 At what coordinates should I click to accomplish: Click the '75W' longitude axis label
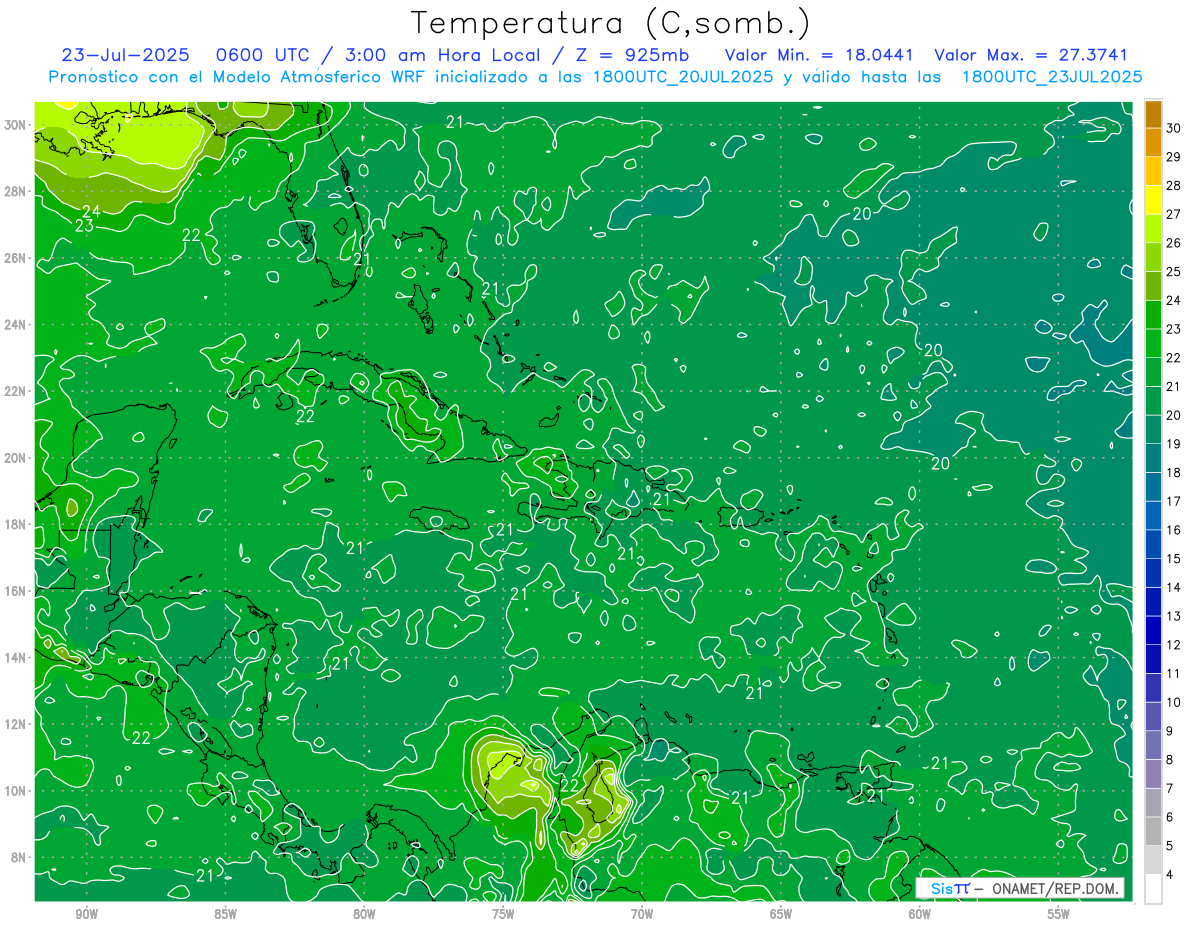pos(503,914)
